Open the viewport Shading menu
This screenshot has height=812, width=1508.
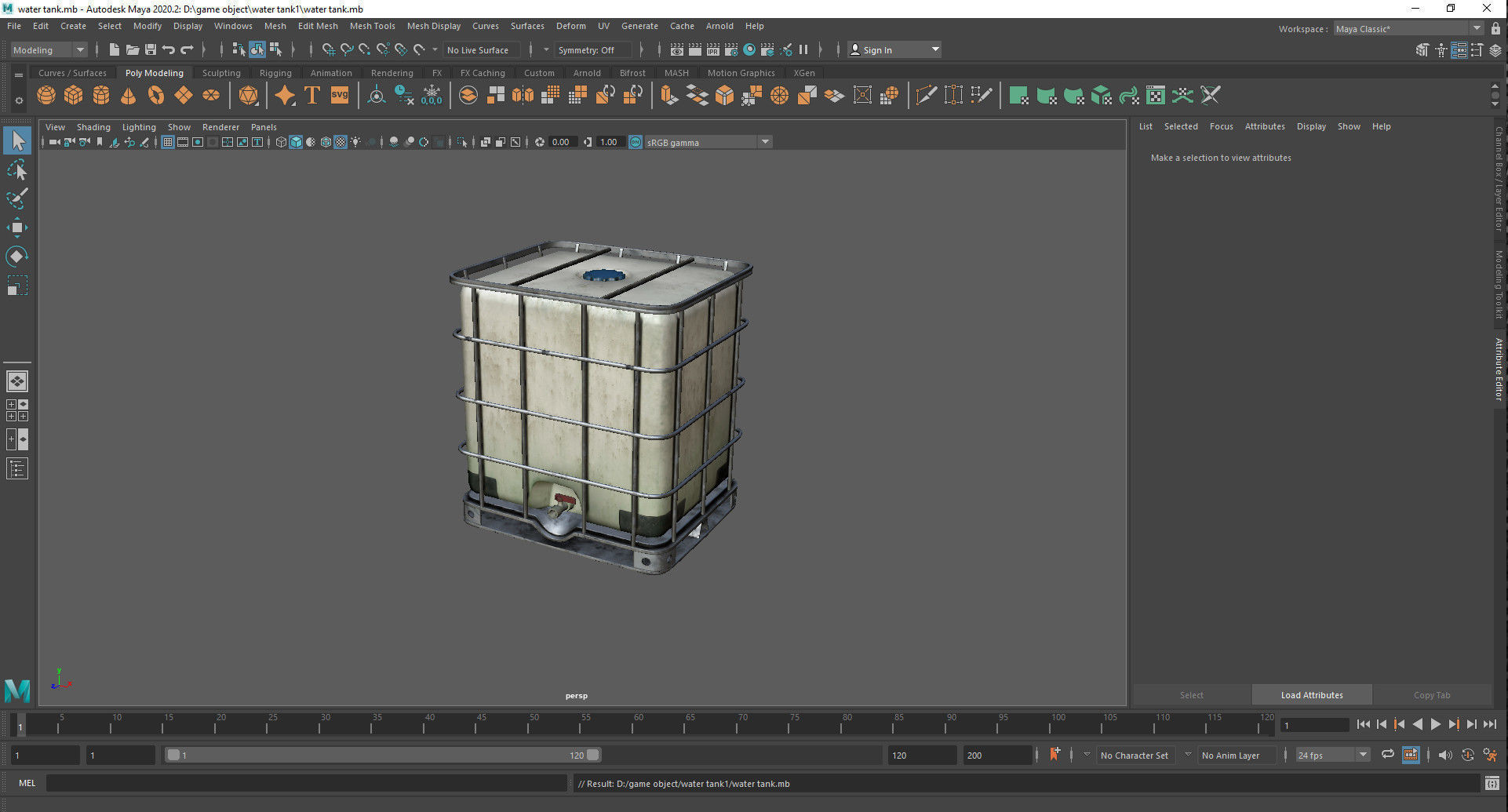93,127
